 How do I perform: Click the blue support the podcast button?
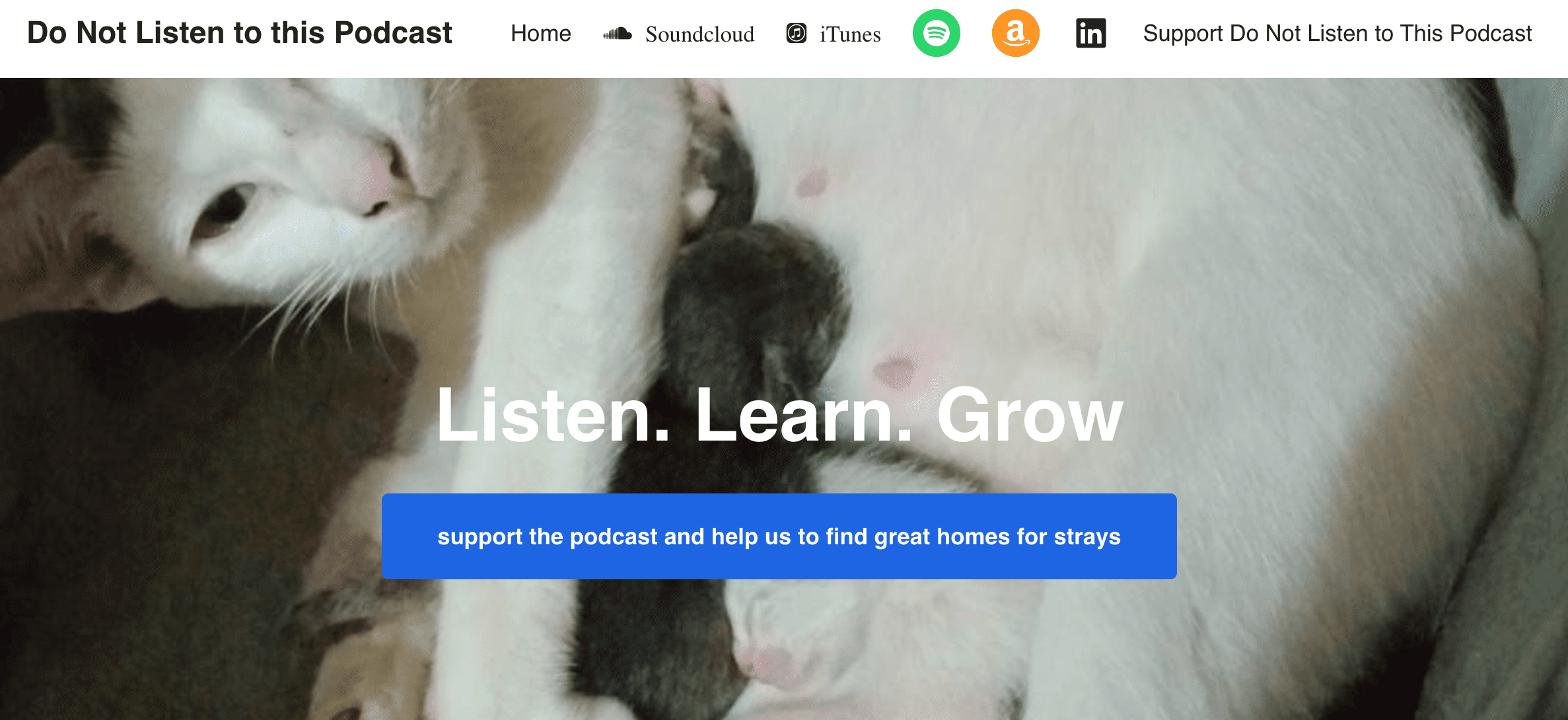(779, 536)
